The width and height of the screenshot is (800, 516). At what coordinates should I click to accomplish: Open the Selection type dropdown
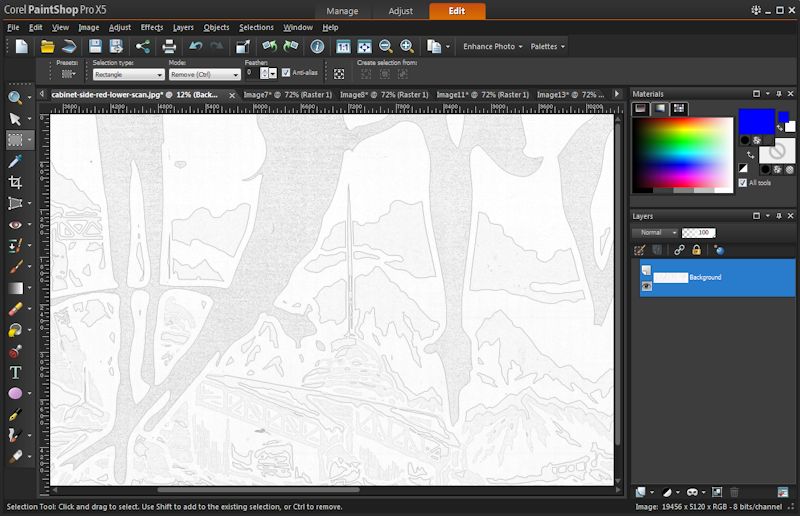tap(128, 74)
